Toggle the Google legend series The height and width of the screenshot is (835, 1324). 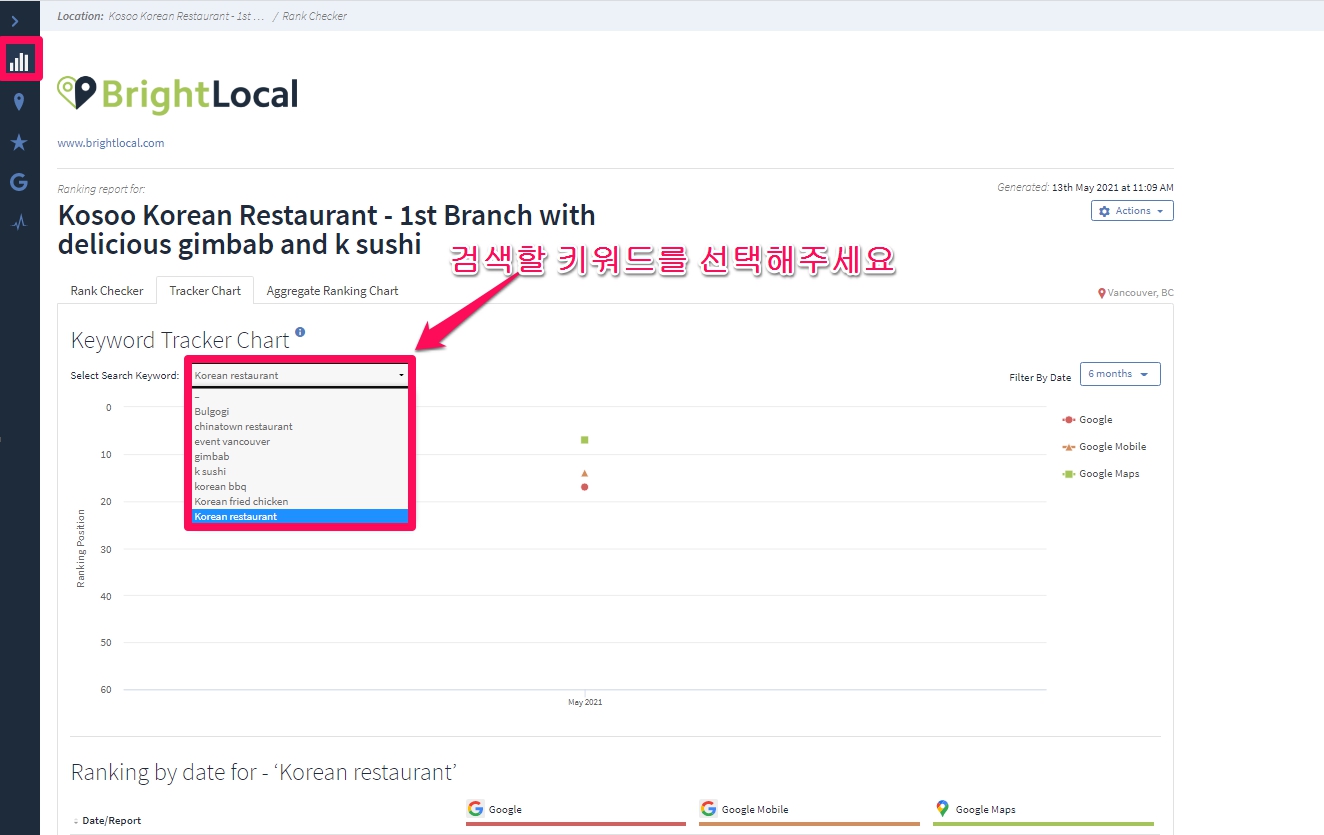1088,420
